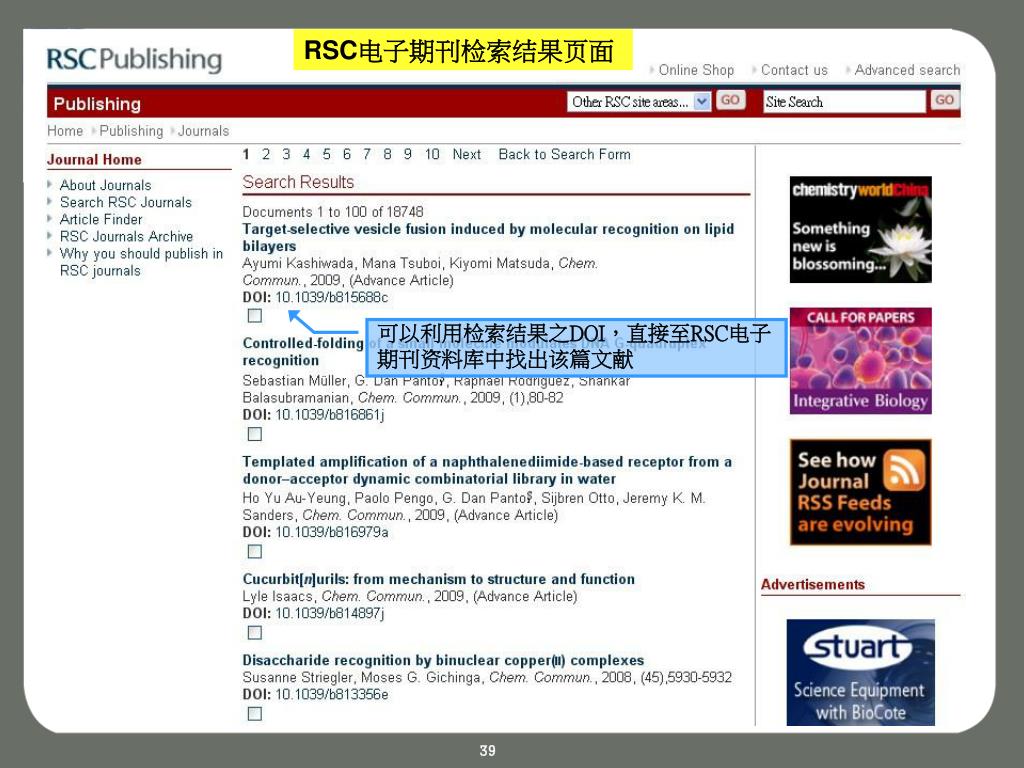Click Documents 1 to 100 of 18748 text
This screenshot has height=768, width=1024.
point(332,212)
